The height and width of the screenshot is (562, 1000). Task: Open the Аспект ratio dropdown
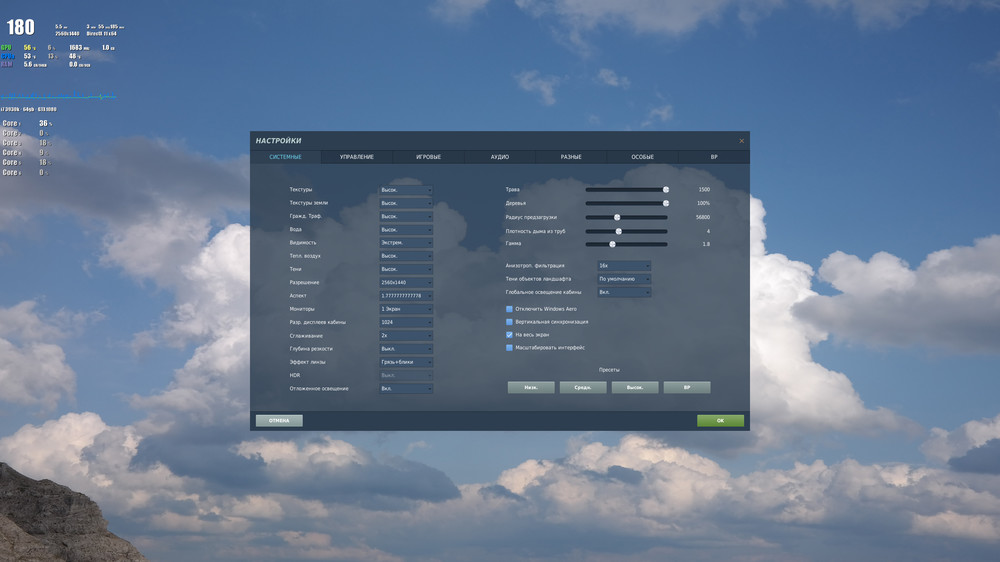point(406,296)
